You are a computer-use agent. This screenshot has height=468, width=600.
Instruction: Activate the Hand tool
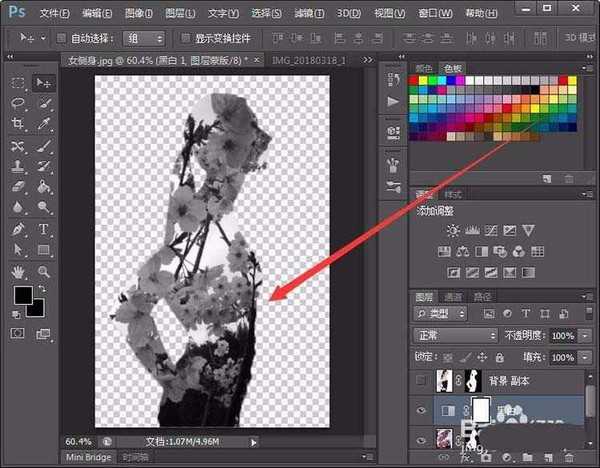tap(18, 271)
